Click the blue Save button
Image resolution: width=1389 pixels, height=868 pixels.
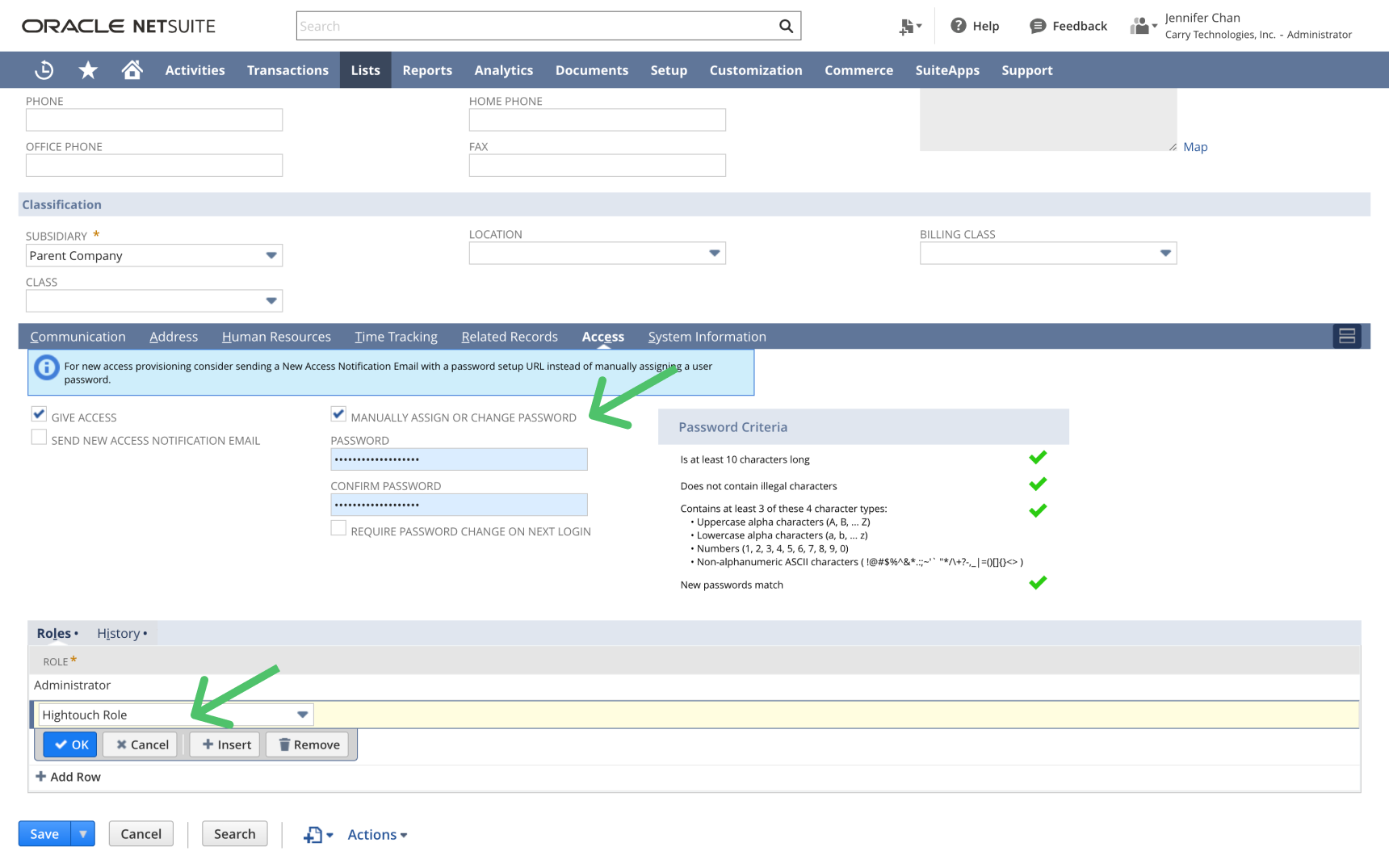click(x=44, y=833)
